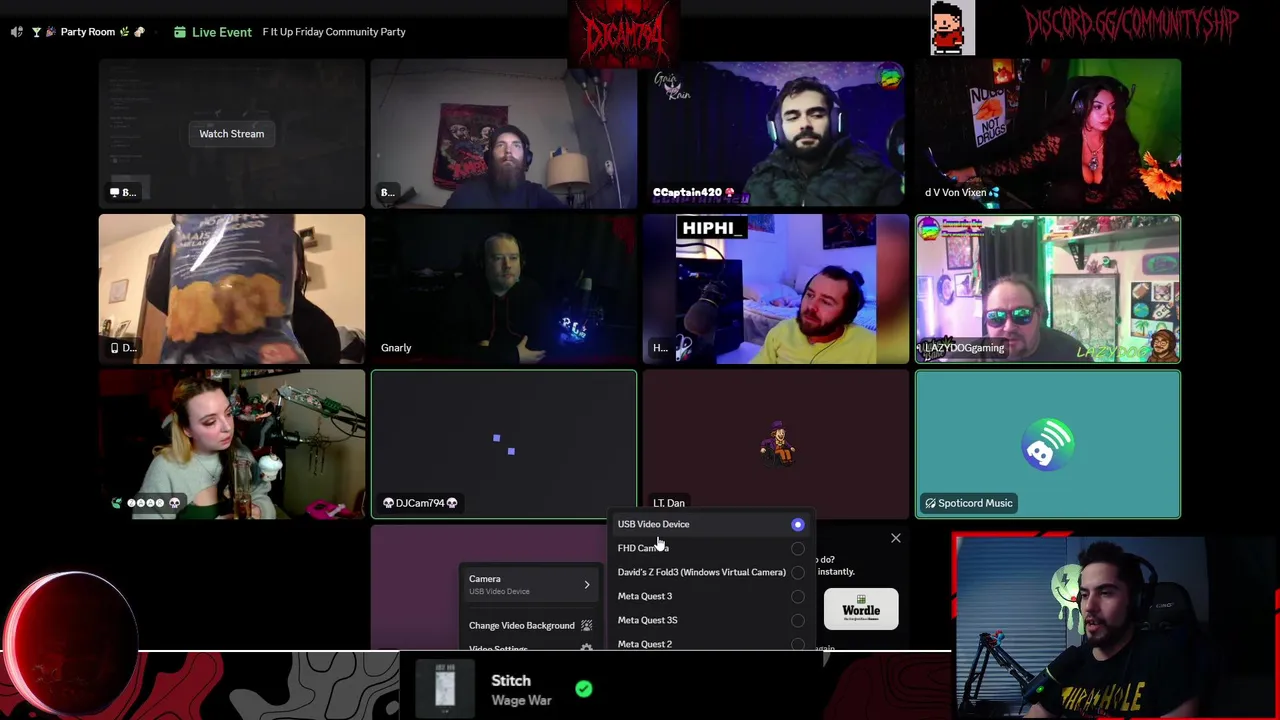Click F It Up Friday Community Party title

pyautogui.click(x=334, y=32)
